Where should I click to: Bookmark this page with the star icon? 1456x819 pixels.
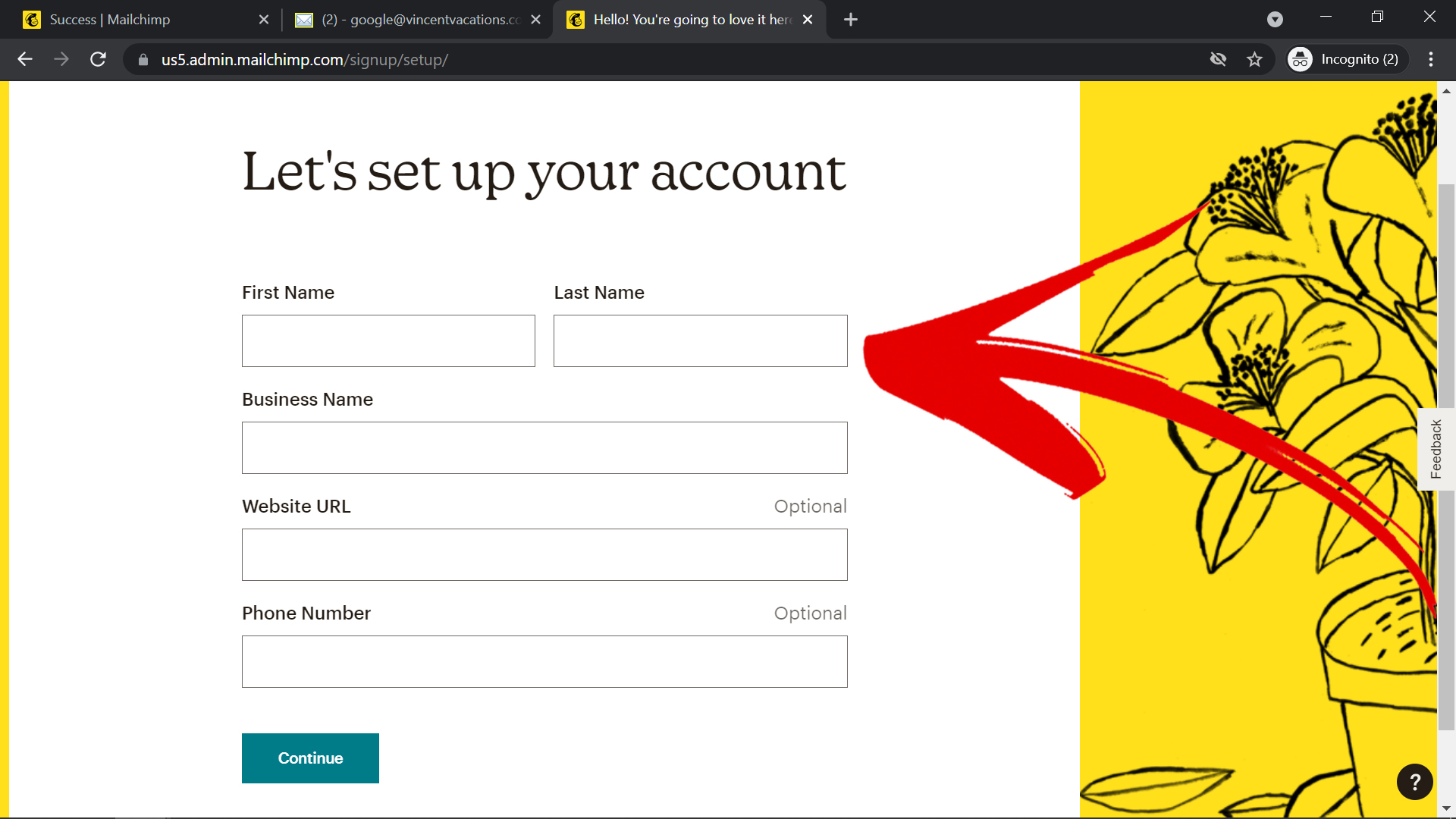1254,59
